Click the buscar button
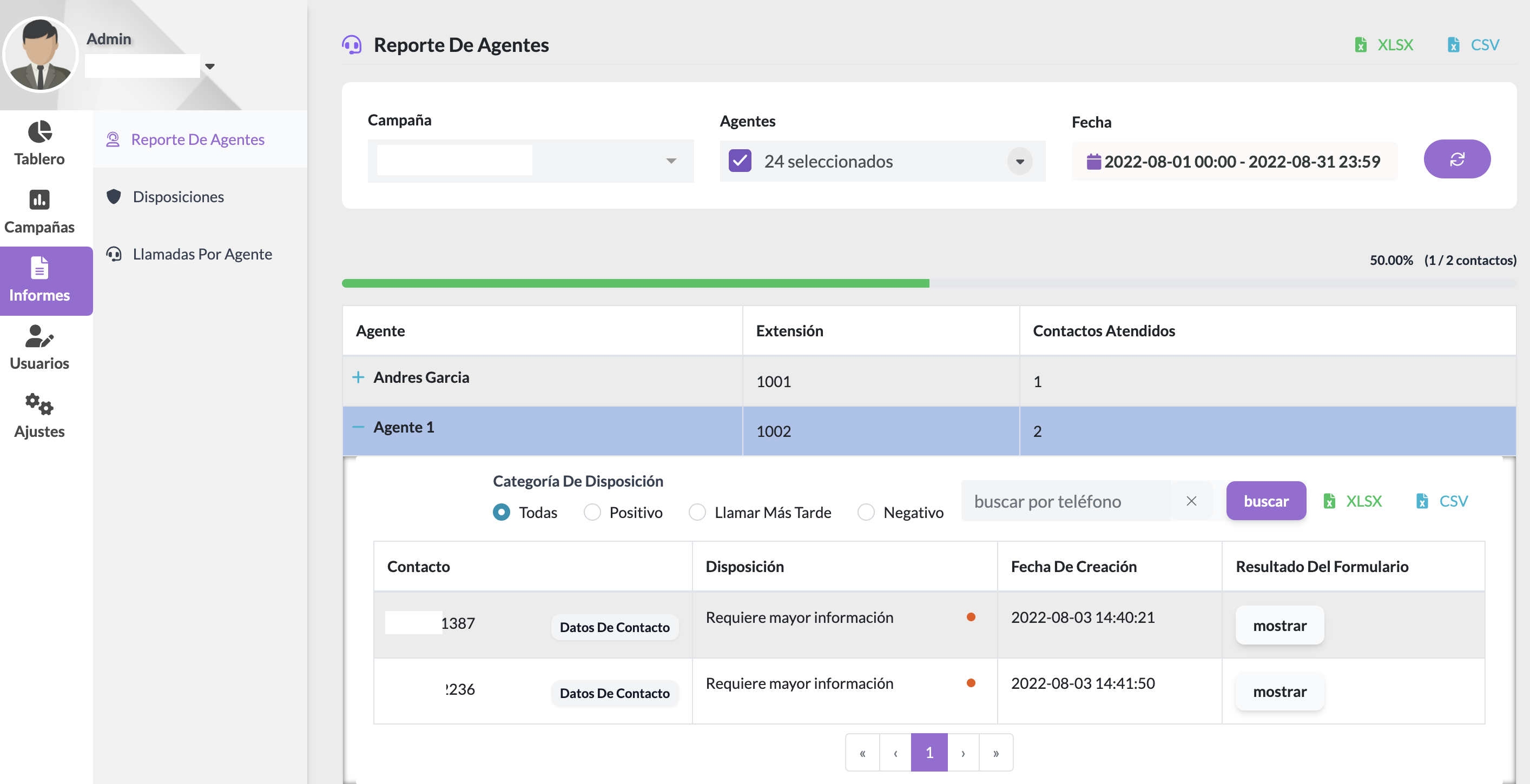 [x=1265, y=501]
